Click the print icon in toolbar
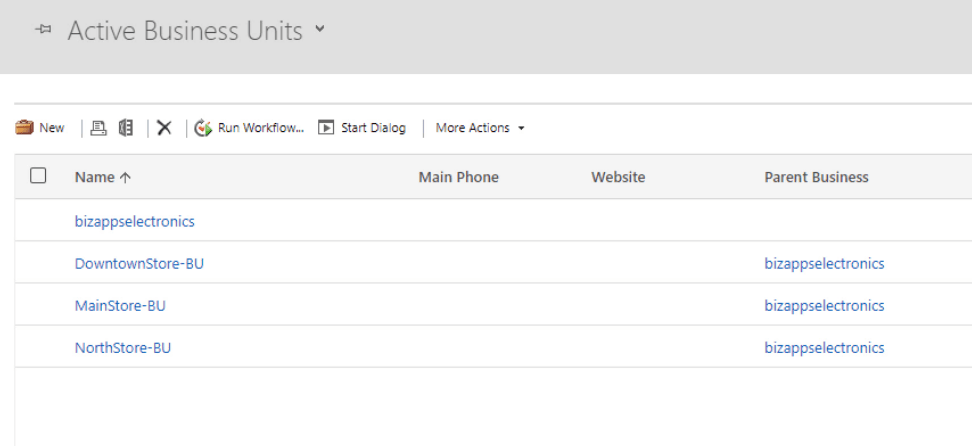 pyautogui.click(x=98, y=128)
